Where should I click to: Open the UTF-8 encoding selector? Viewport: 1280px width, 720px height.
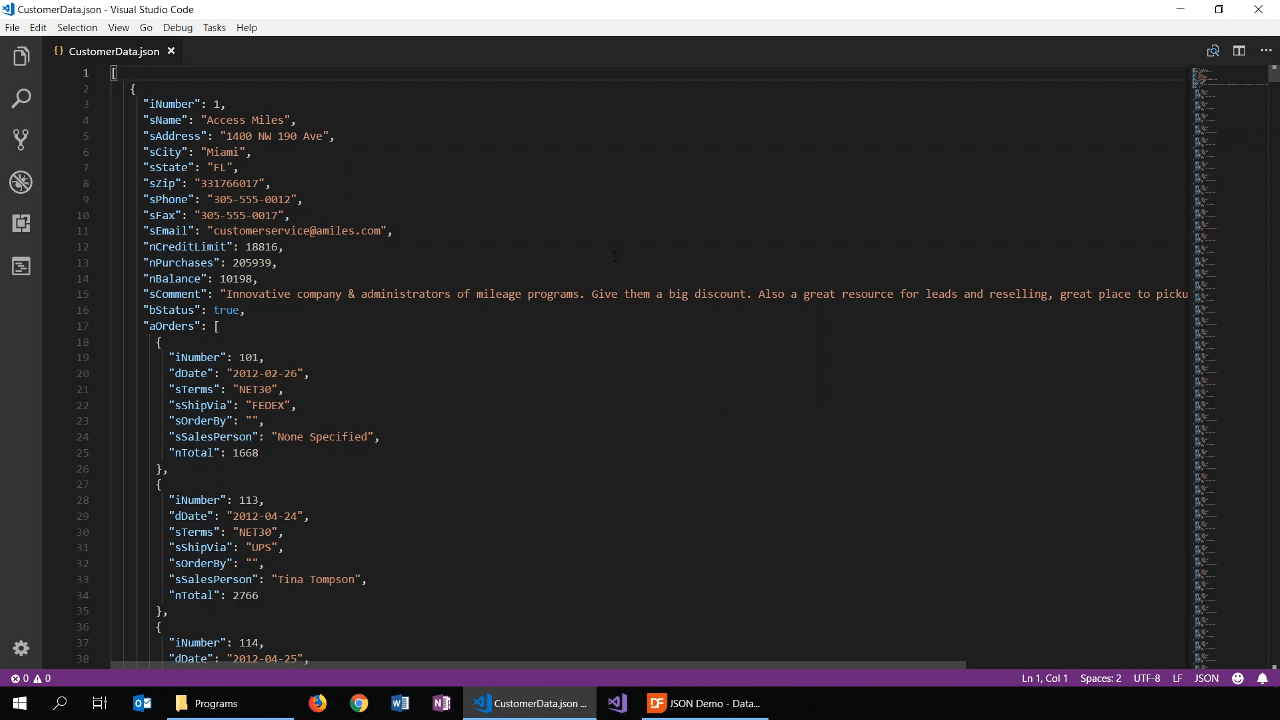[1146, 678]
